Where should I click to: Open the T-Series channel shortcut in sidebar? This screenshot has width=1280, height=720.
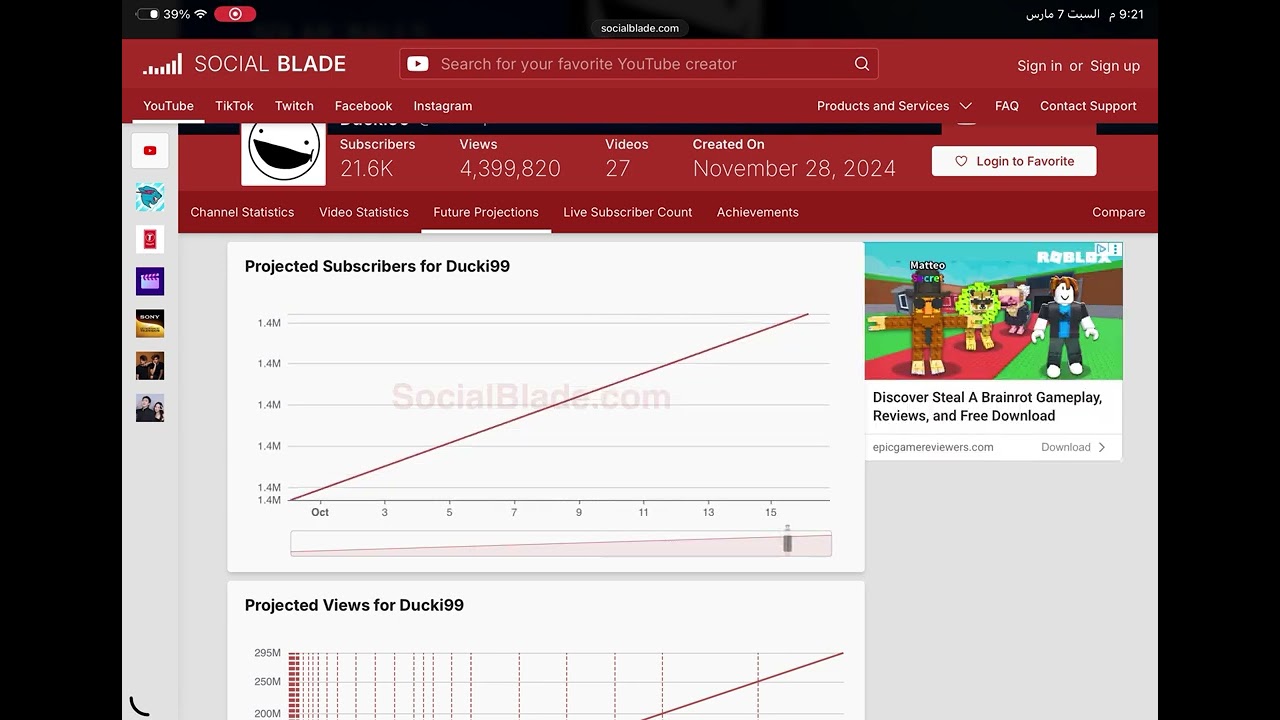click(x=150, y=239)
